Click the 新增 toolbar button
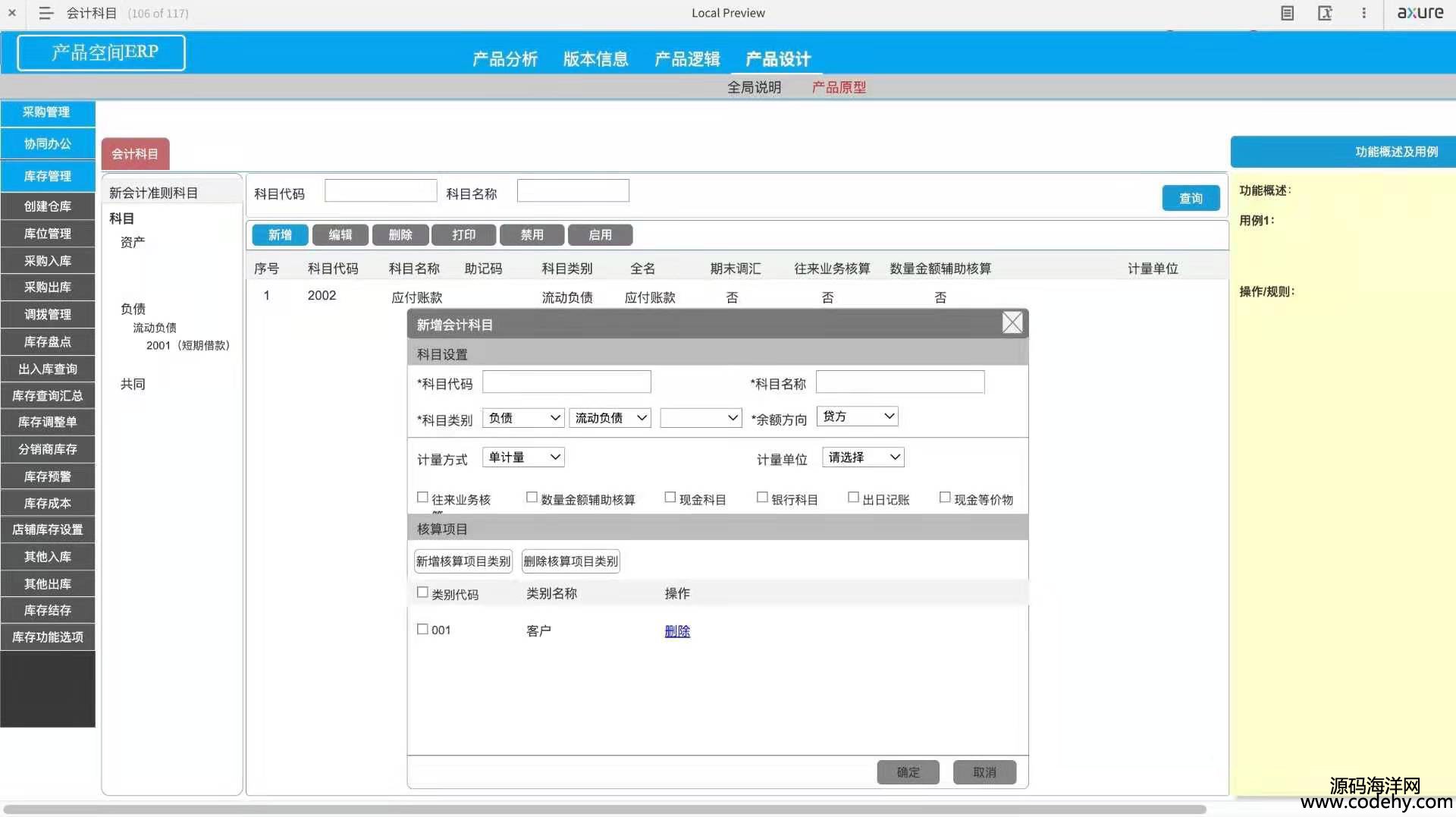The height and width of the screenshot is (817, 1456). (x=280, y=235)
